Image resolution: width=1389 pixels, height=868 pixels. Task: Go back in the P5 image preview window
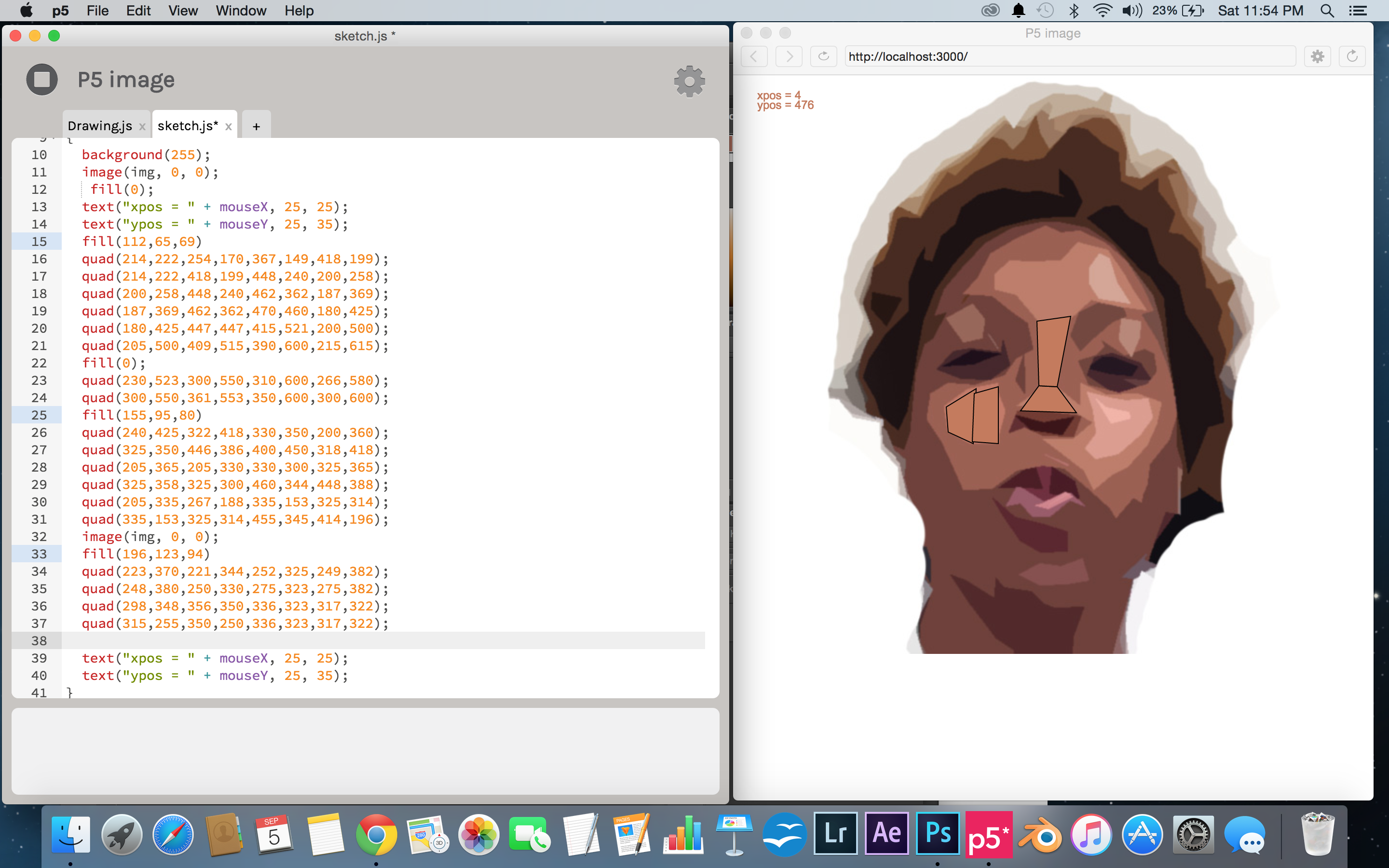pos(754,56)
